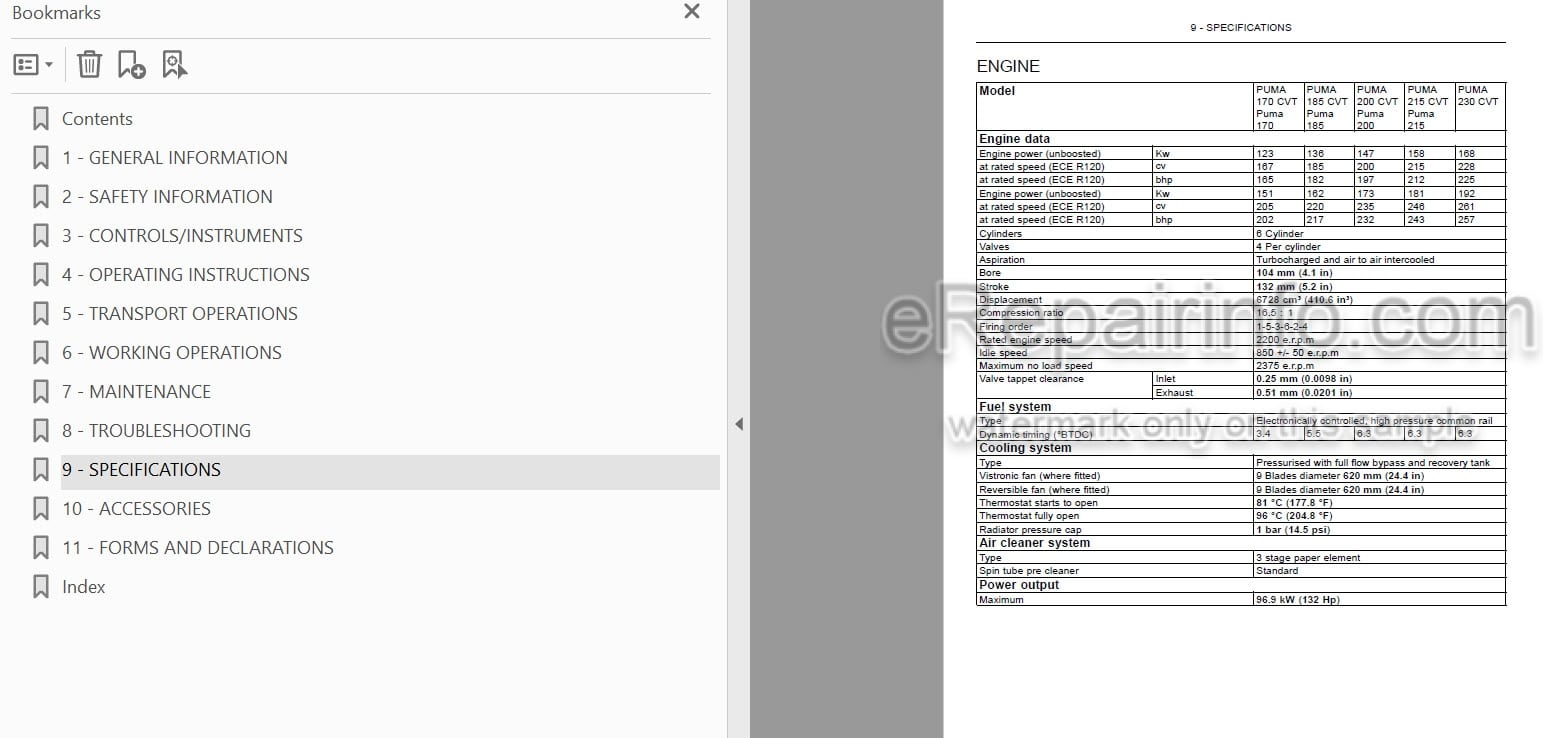Click 'Pressurised with full flow bypass' cooling type
Image resolution: width=1543 pixels, height=738 pixels.
(1373, 463)
